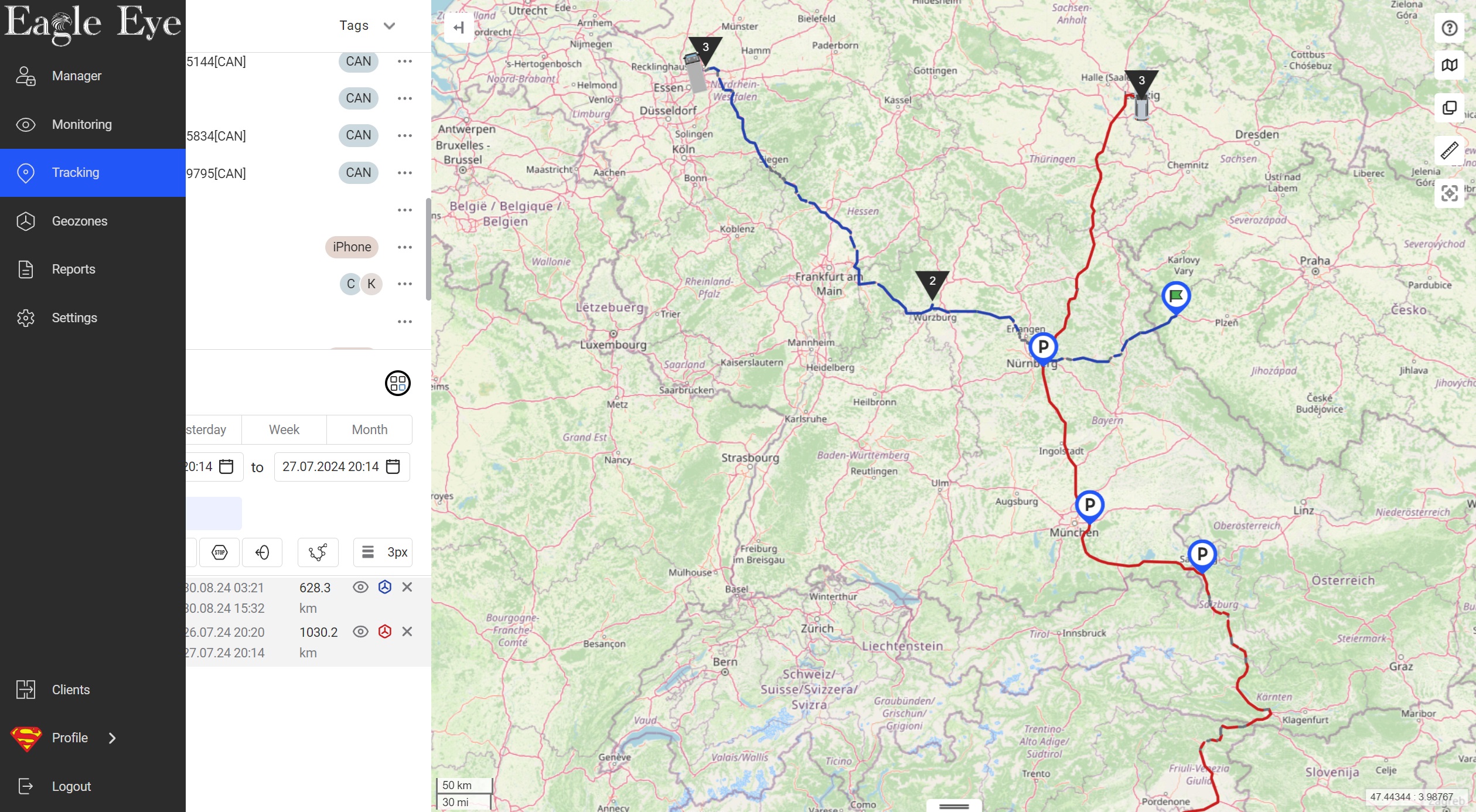Expand the Profile submenu arrow
The width and height of the screenshot is (1476, 812).
pyautogui.click(x=113, y=738)
